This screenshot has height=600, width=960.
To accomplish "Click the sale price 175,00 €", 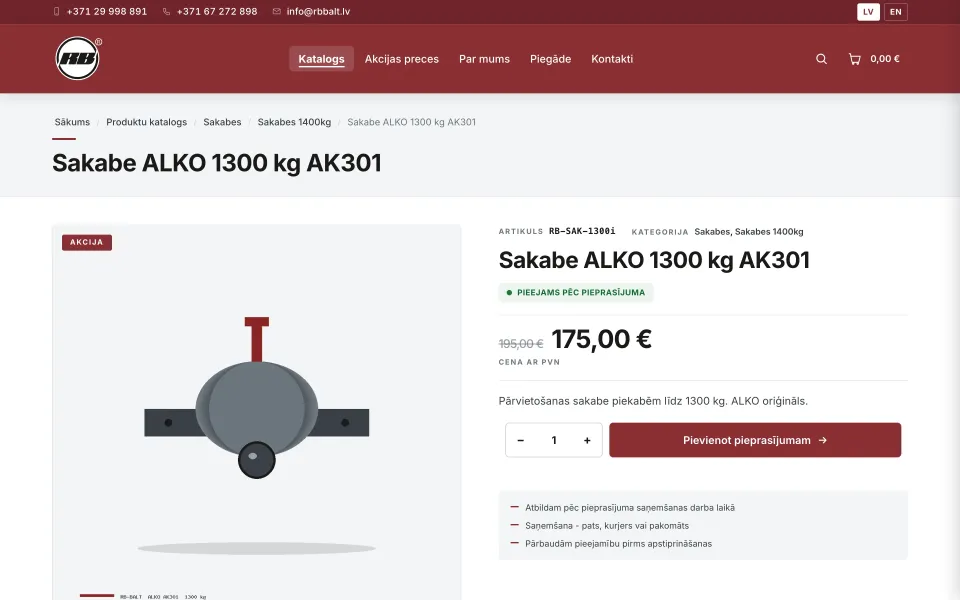I will (601, 339).
